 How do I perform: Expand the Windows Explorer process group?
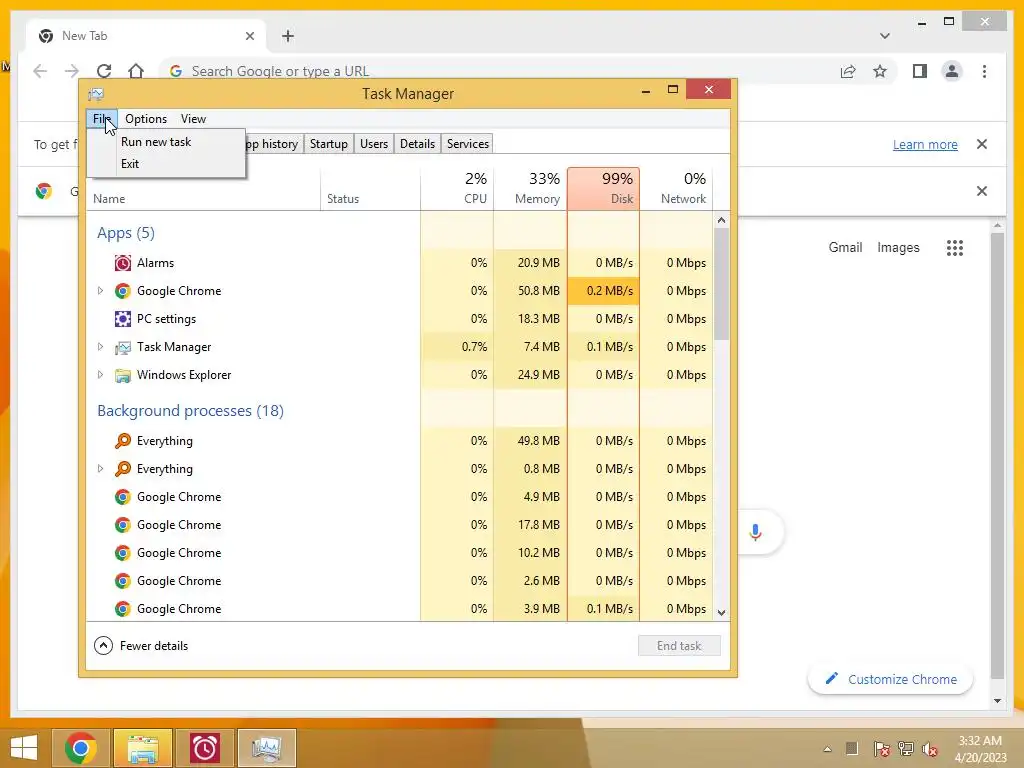click(x=100, y=375)
